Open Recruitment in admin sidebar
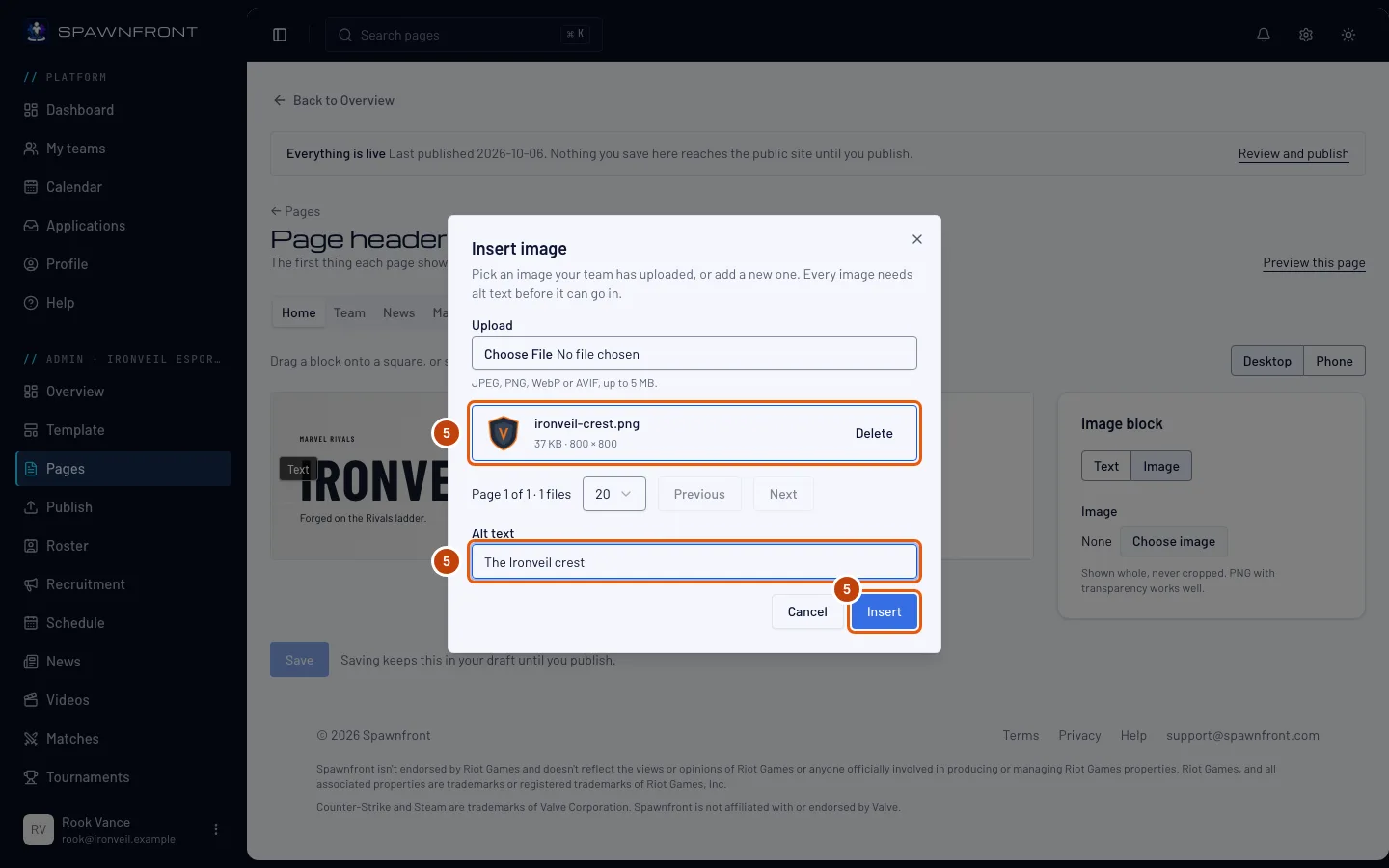 pos(123,584)
